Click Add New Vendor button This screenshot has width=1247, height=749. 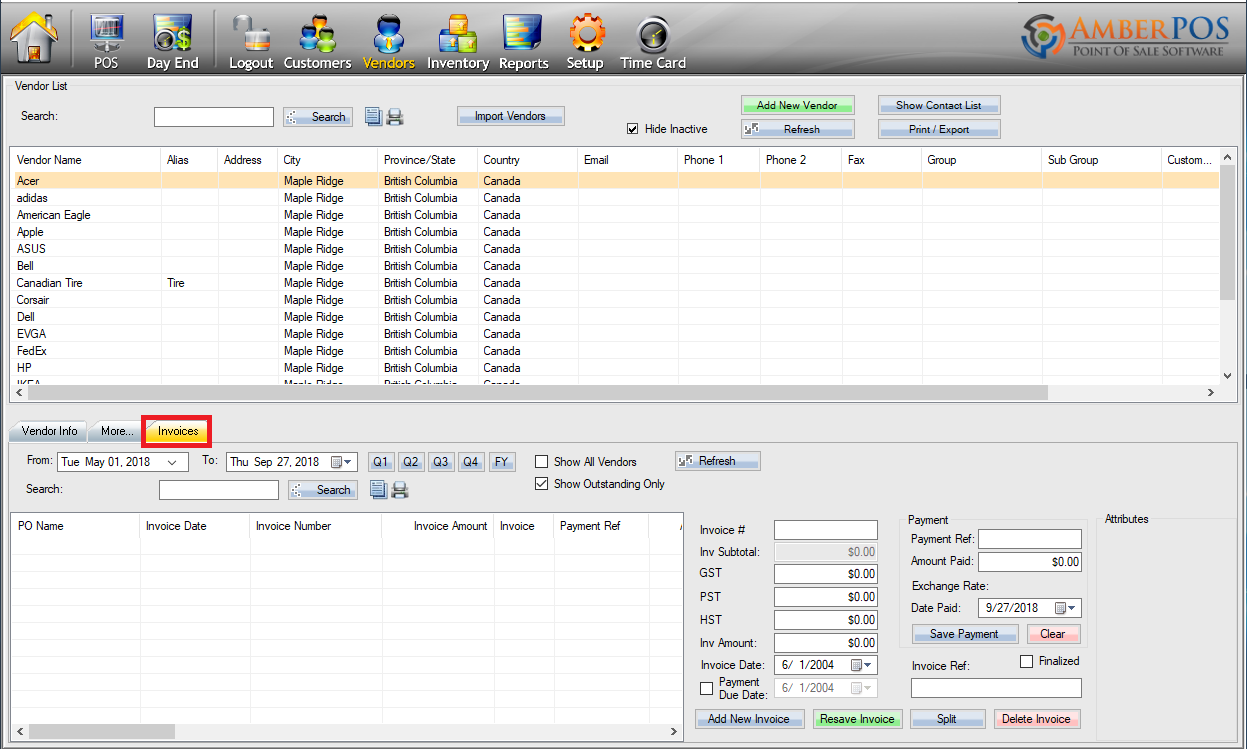[797, 105]
